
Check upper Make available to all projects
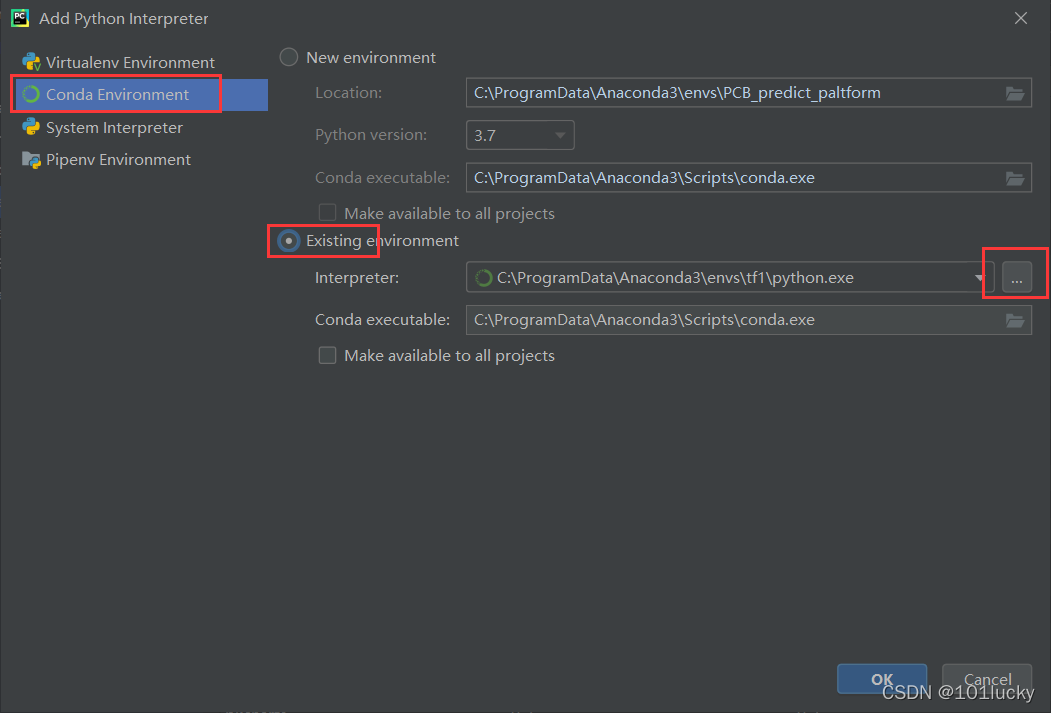(x=327, y=213)
